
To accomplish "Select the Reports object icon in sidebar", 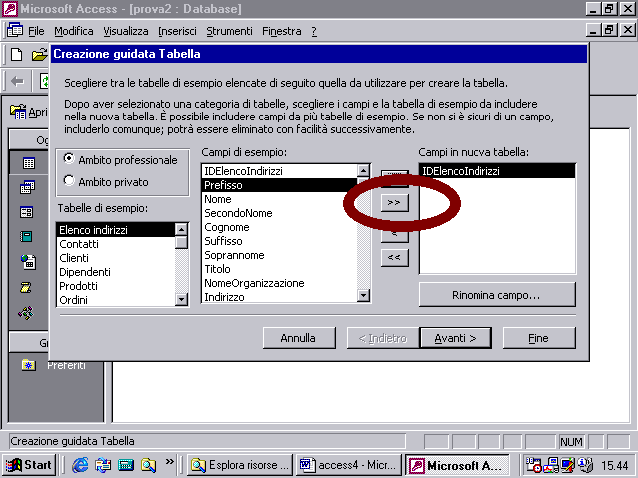I will (x=26, y=236).
